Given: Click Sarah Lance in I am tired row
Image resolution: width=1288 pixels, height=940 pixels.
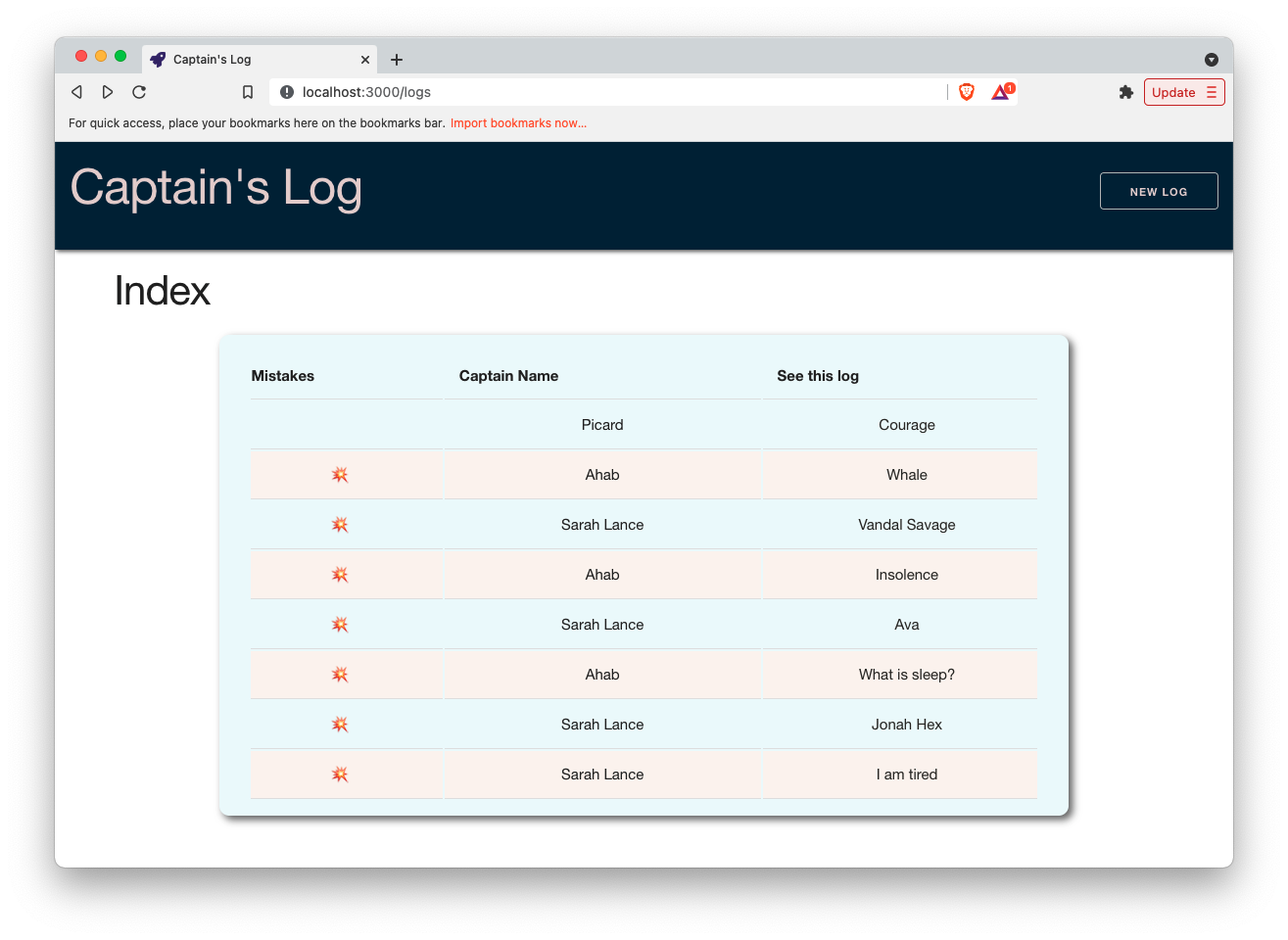Looking at the screenshot, I should 602,775.
